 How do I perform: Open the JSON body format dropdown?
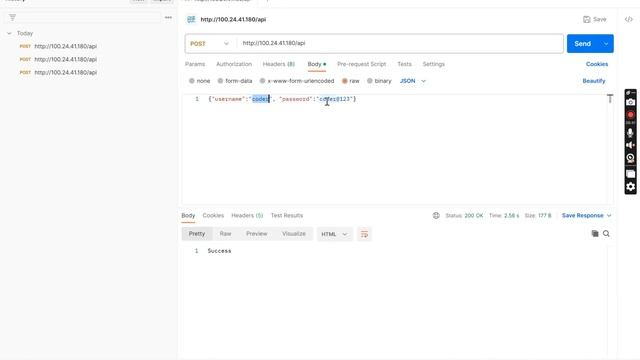413,81
